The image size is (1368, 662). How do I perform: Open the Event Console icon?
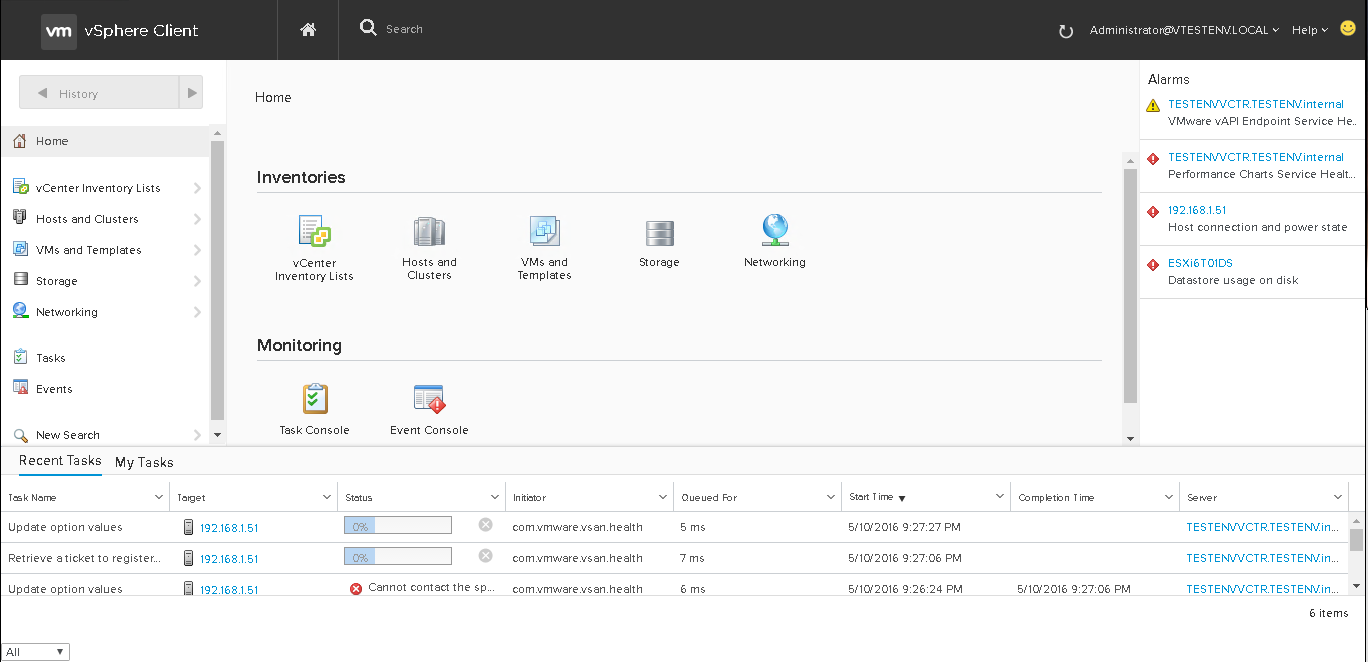(428, 398)
